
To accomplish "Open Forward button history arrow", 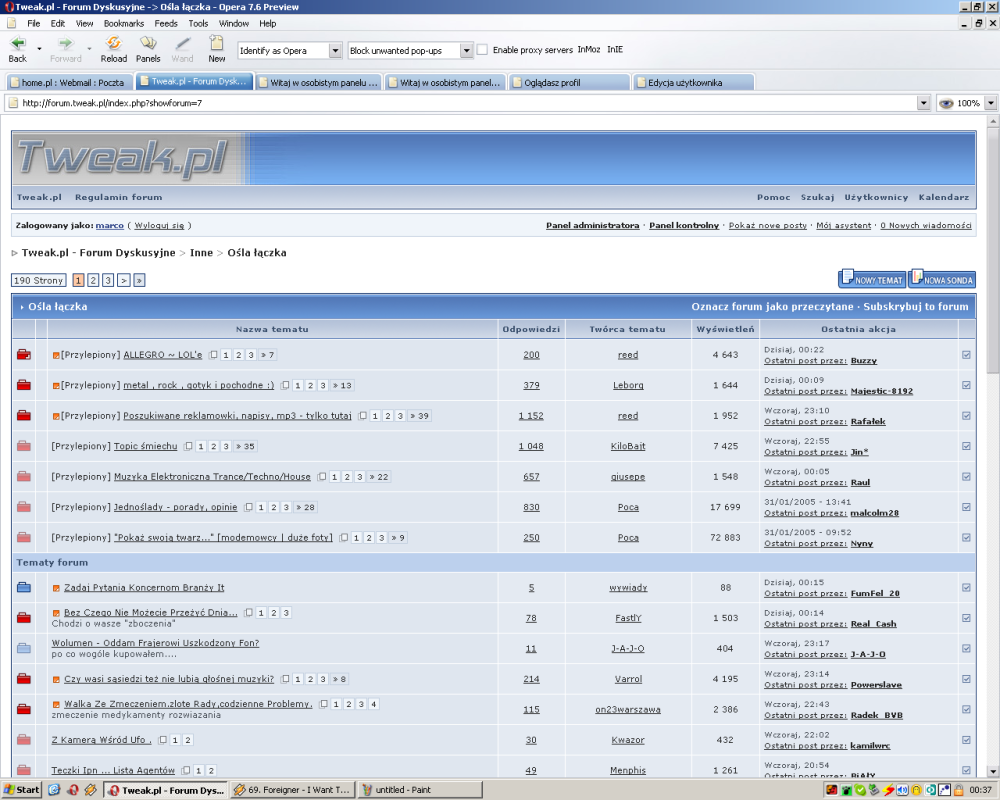I will coord(89,48).
